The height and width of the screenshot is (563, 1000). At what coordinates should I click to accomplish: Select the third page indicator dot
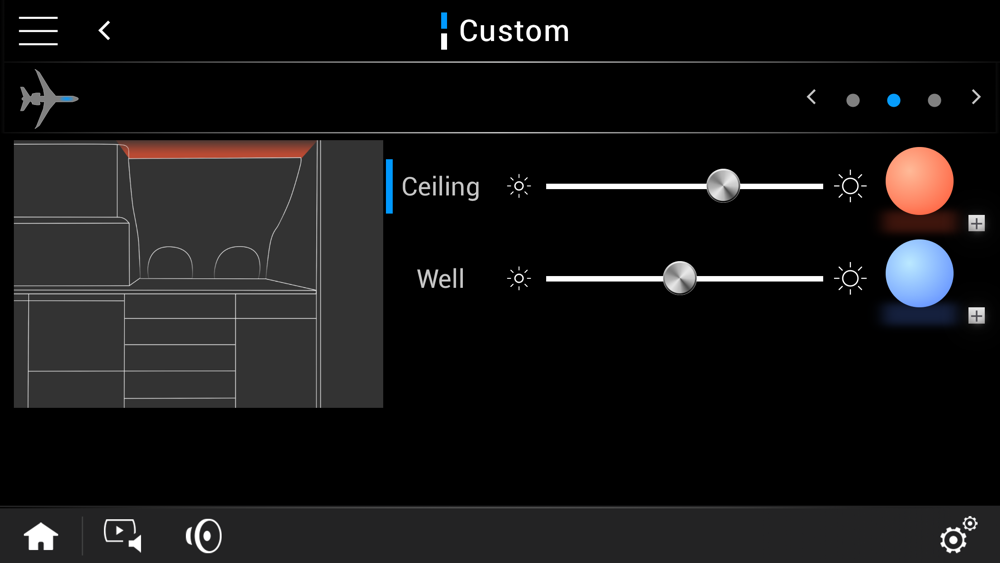coord(934,100)
